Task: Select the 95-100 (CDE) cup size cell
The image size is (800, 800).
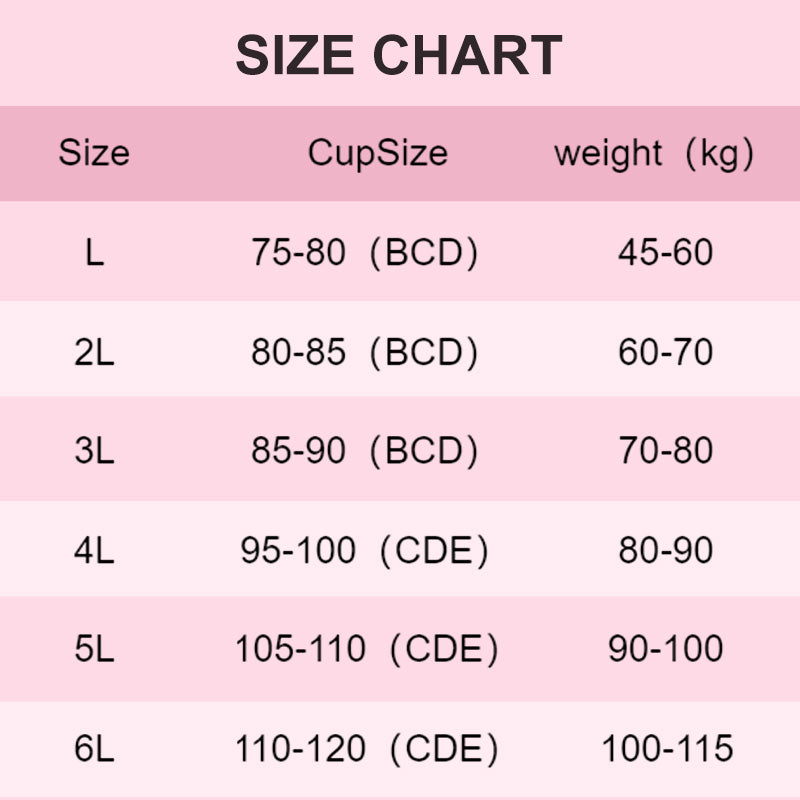Action: pos(365,550)
